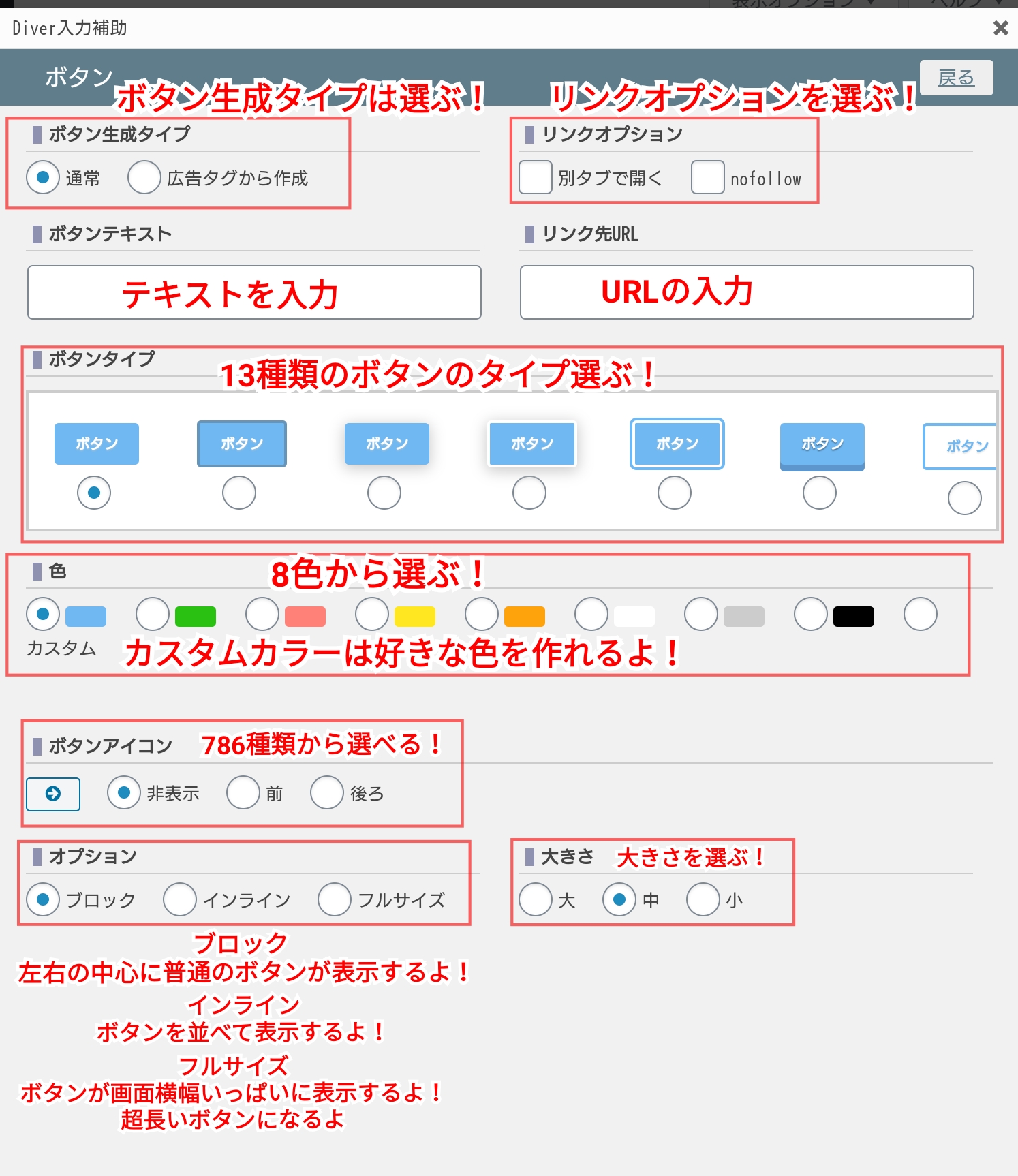Set button size to 小
The width and height of the screenshot is (1018, 1176).
703,899
